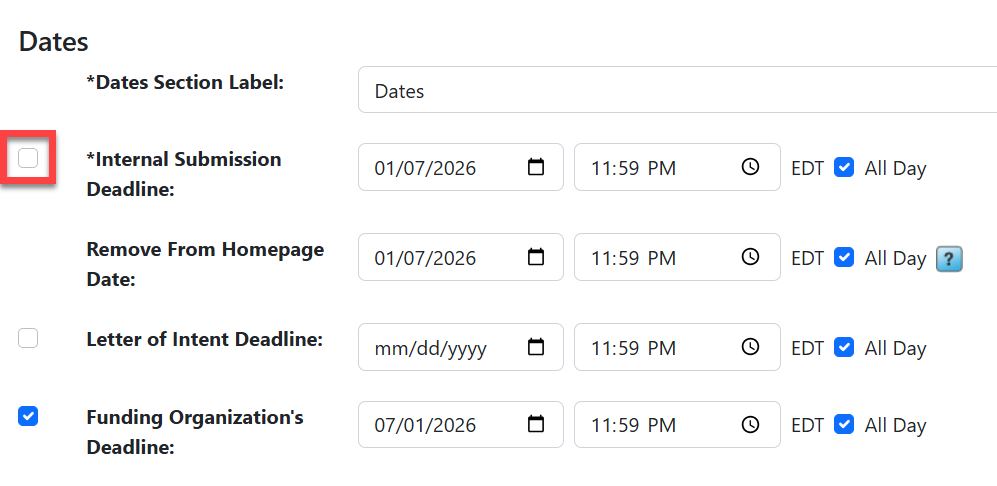Screen dimensions: 997x486
Task: Click the Internal Submission Deadline date 01/07/2026
Action: pos(425,169)
